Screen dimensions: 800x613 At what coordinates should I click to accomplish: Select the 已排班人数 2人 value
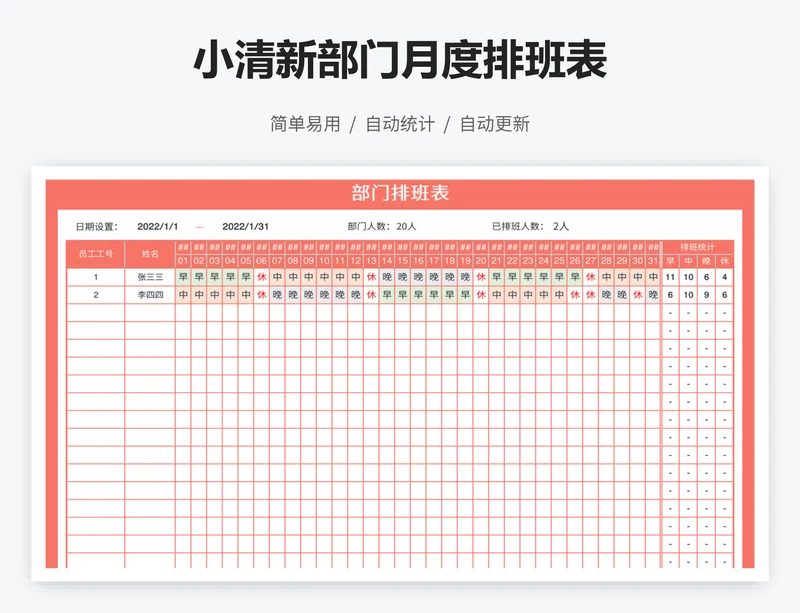tap(560, 226)
